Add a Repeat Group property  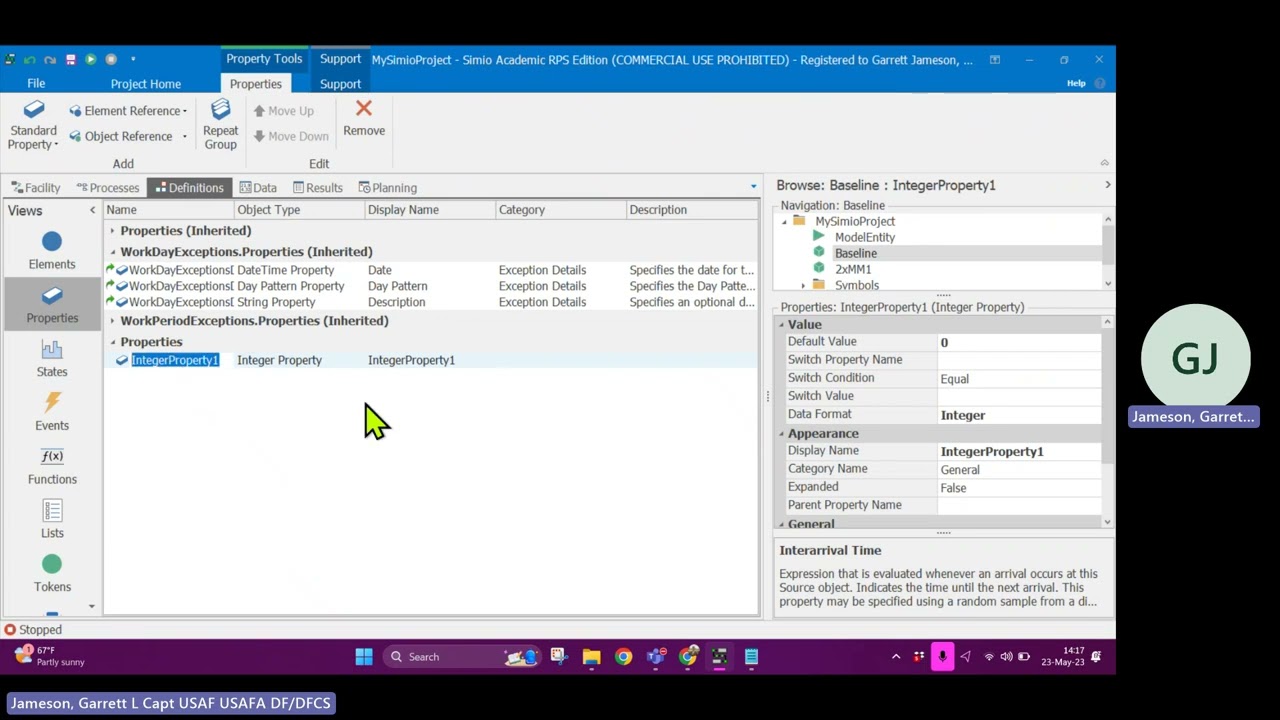click(x=220, y=125)
